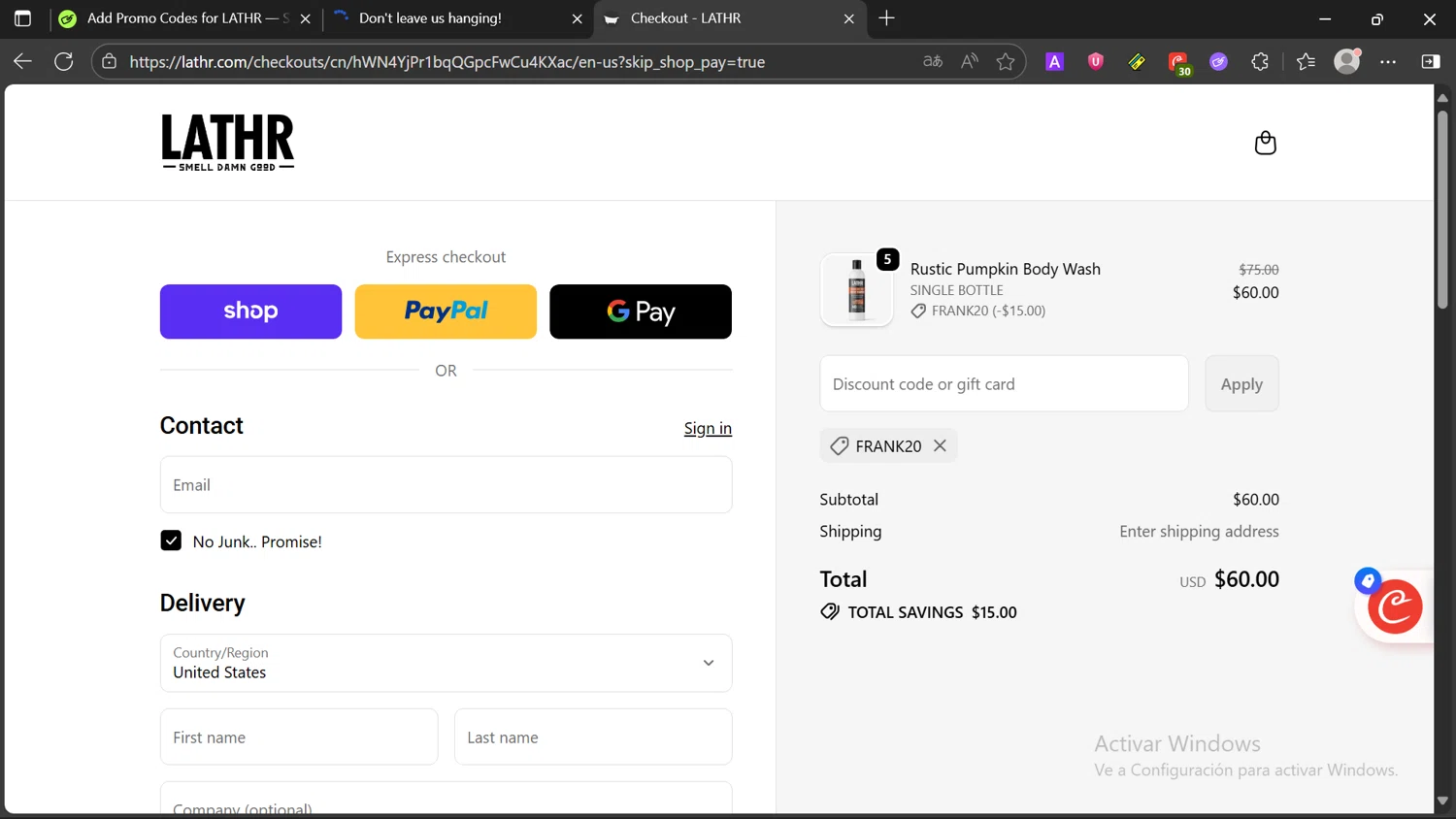This screenshot has height=819, width=1456.
Task: Click the Sign in link
Action: [x=708, y=428]
